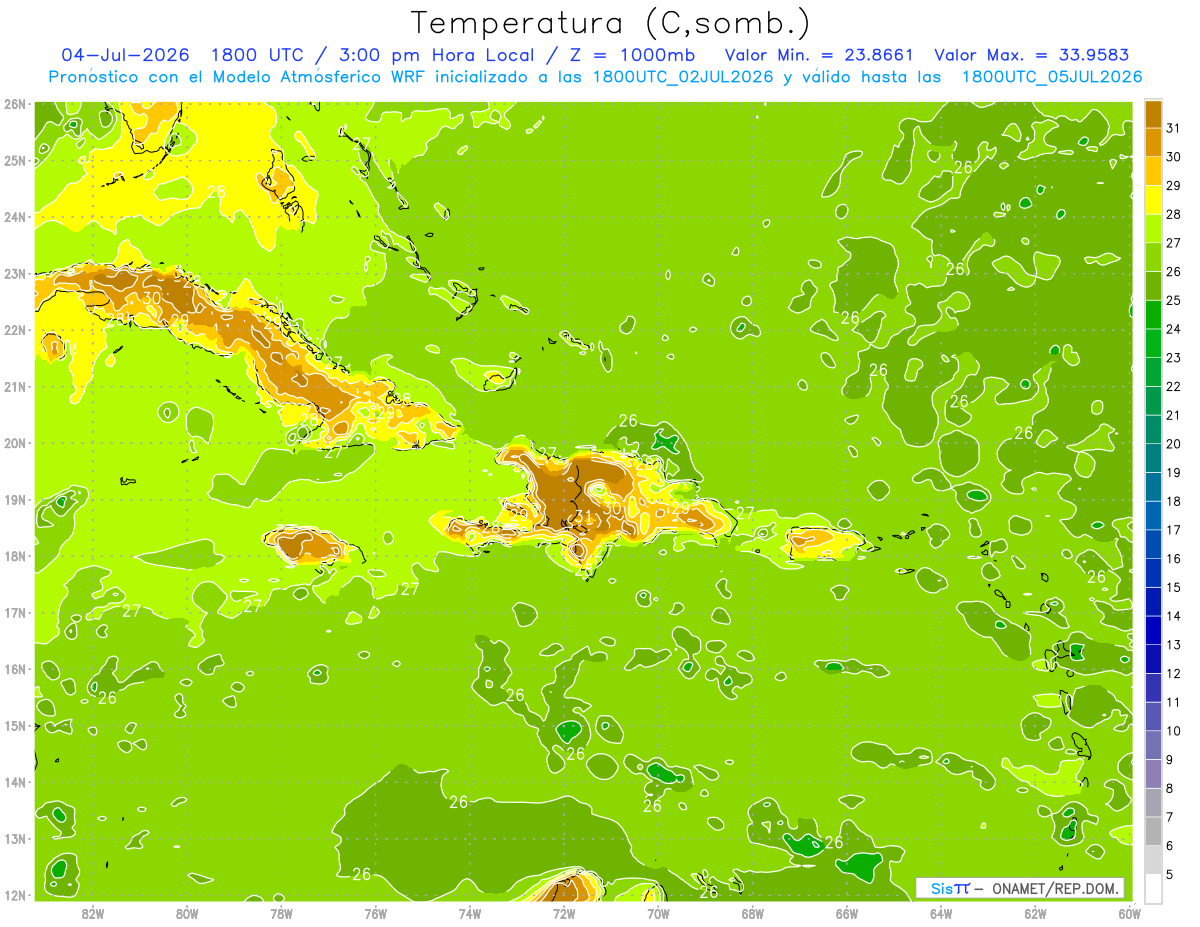
Task: Click legend scale value '10'
Action: point(1173,731)
